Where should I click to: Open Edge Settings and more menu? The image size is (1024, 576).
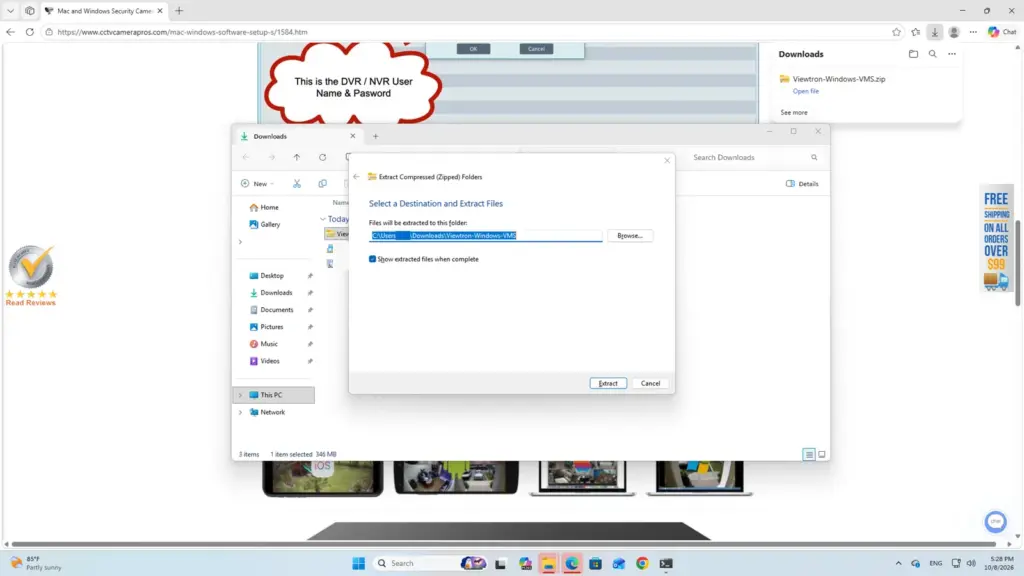973,32
